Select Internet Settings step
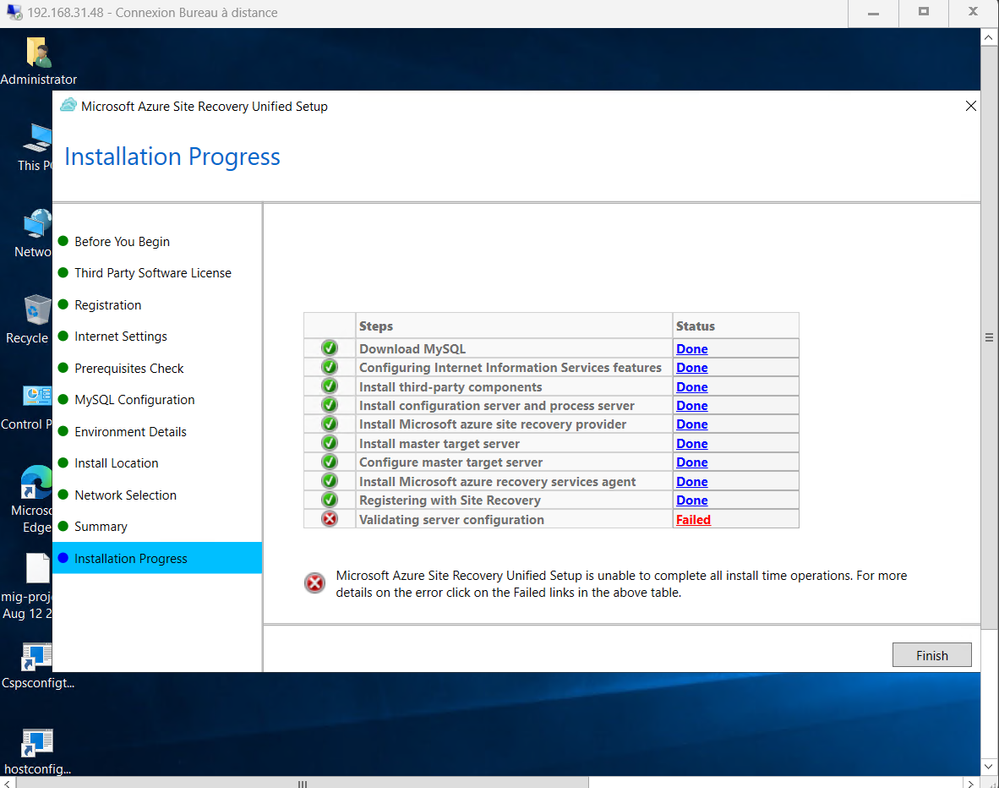 point(120,336)
